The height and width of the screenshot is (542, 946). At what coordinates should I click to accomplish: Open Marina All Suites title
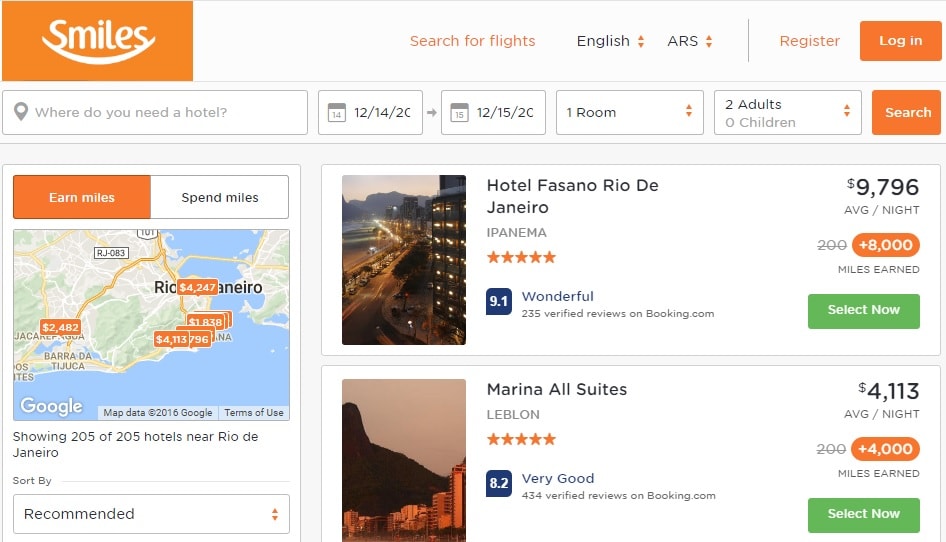pos(557,389)
